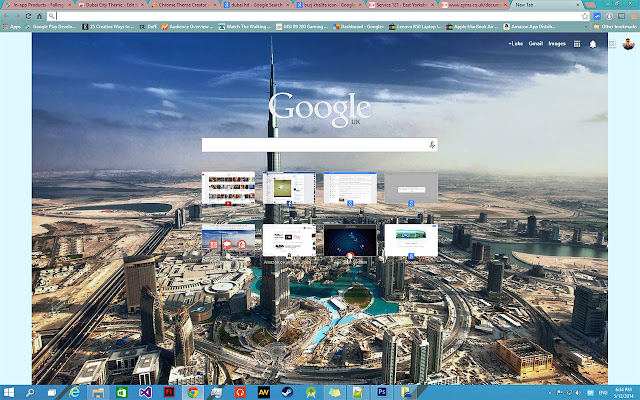Switch to the Dubai City Theme tab
This screenshot has width=640, height=400.
tap(111, 5)
